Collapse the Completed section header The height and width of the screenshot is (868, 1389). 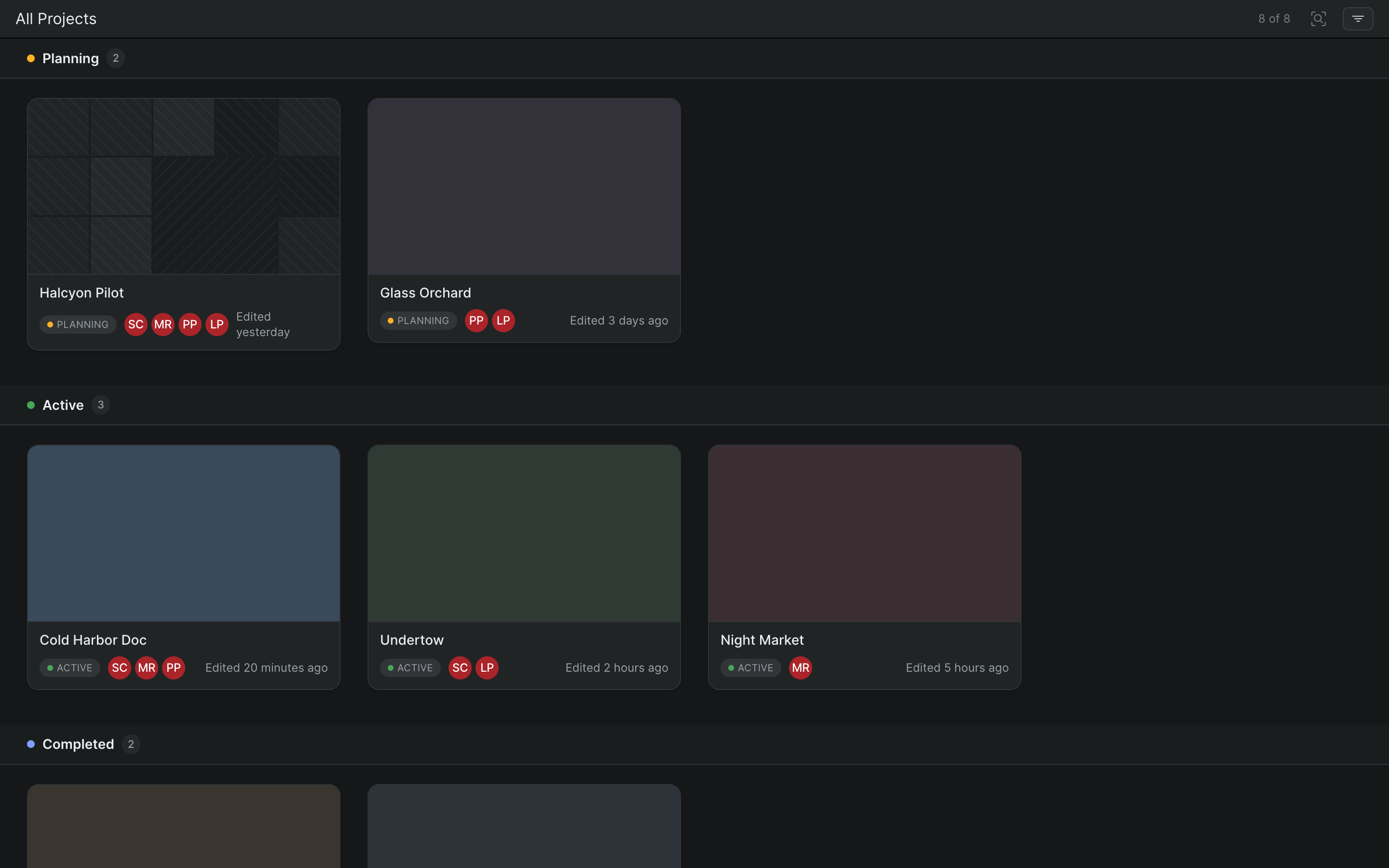tap(694, 744)
